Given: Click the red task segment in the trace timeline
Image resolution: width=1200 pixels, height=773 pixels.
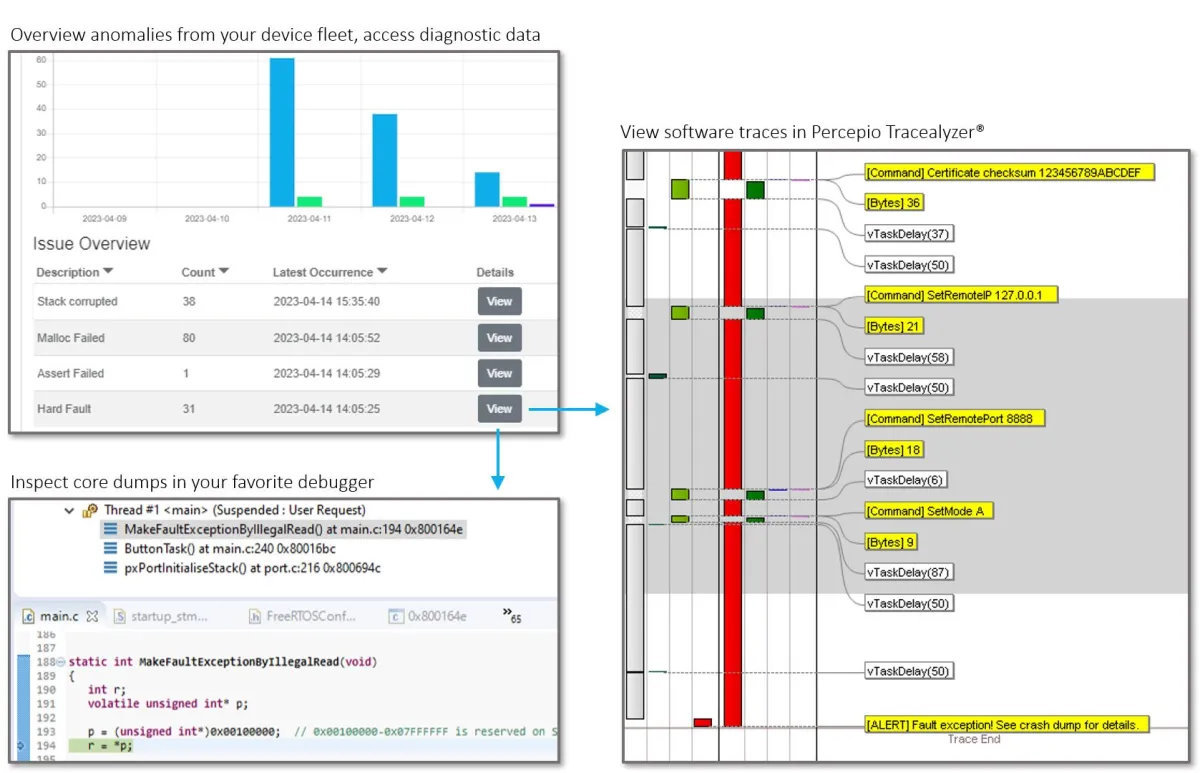Looking at the screenshot, I should (x=733, y=400).
